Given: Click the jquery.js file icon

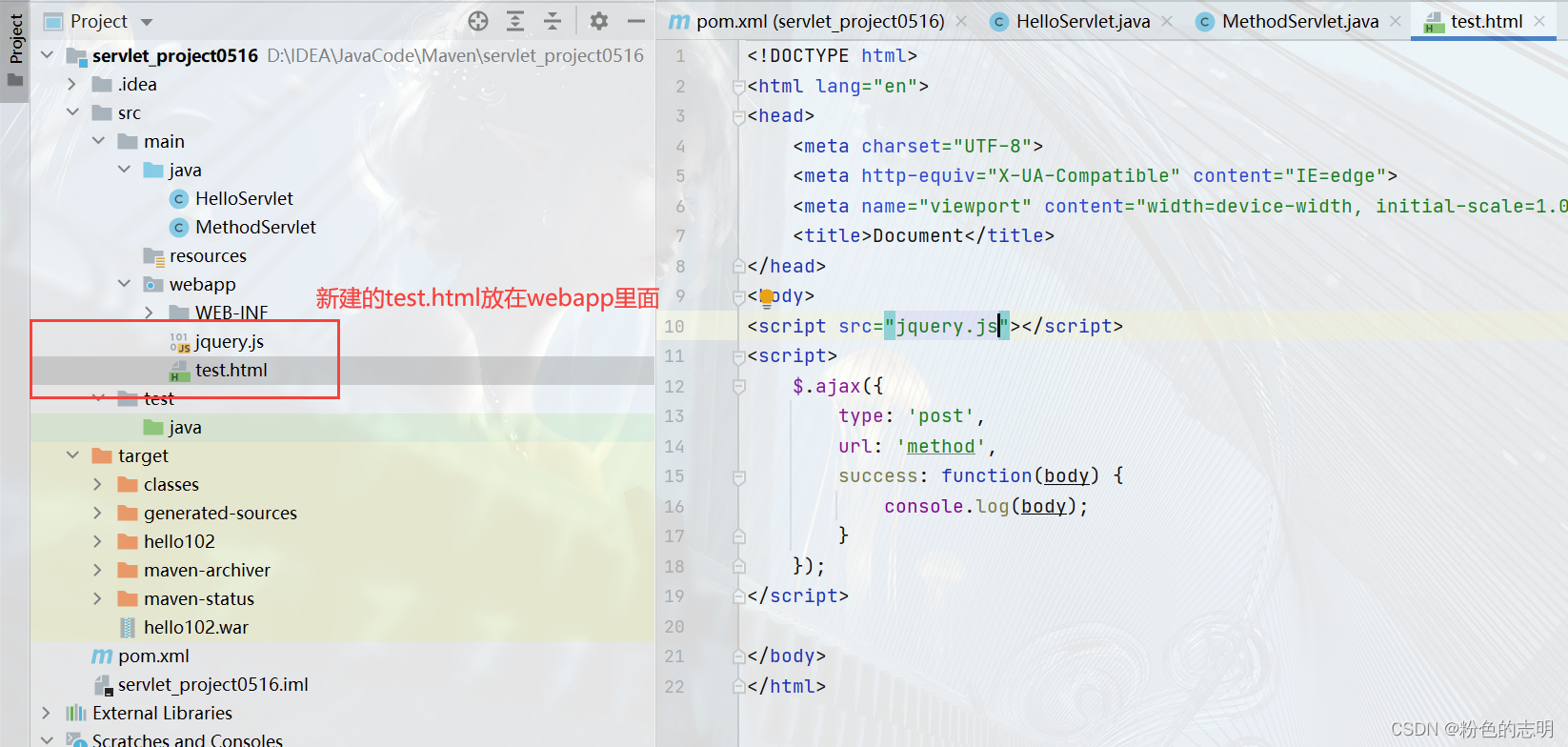Looking at the screenshot, I should point(179,342).
